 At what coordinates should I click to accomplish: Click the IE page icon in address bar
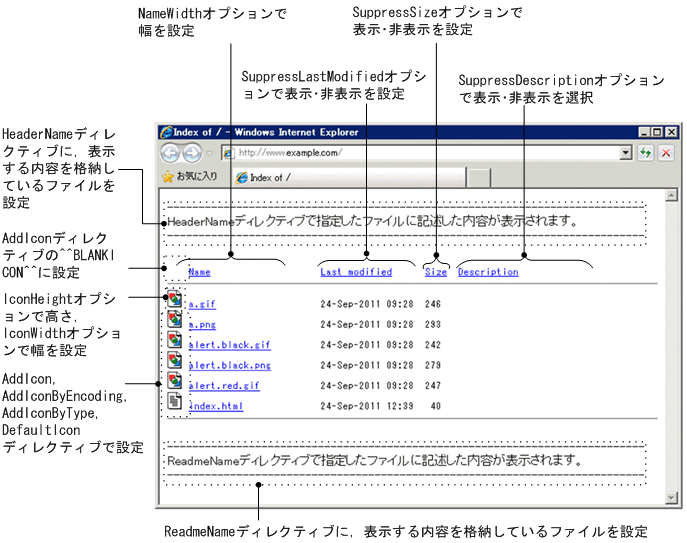[x=228, y=153]
